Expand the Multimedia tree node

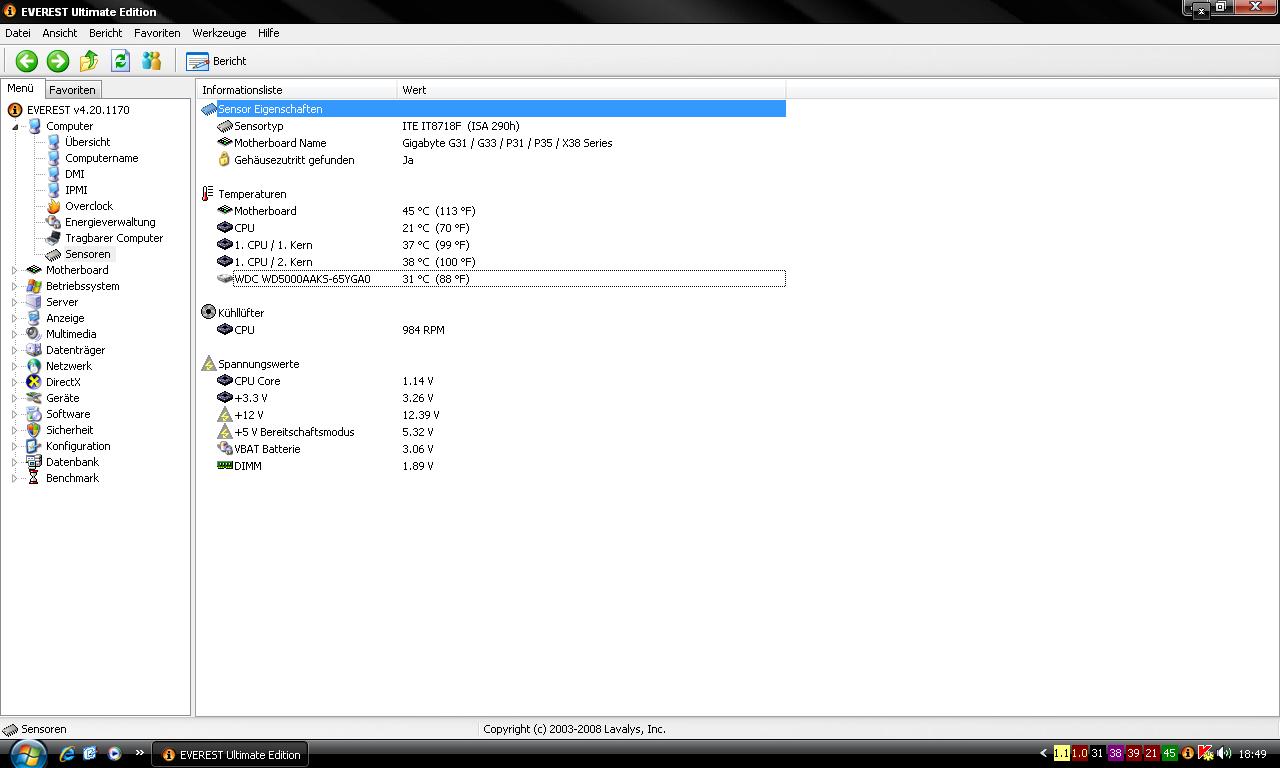point(15,334)
